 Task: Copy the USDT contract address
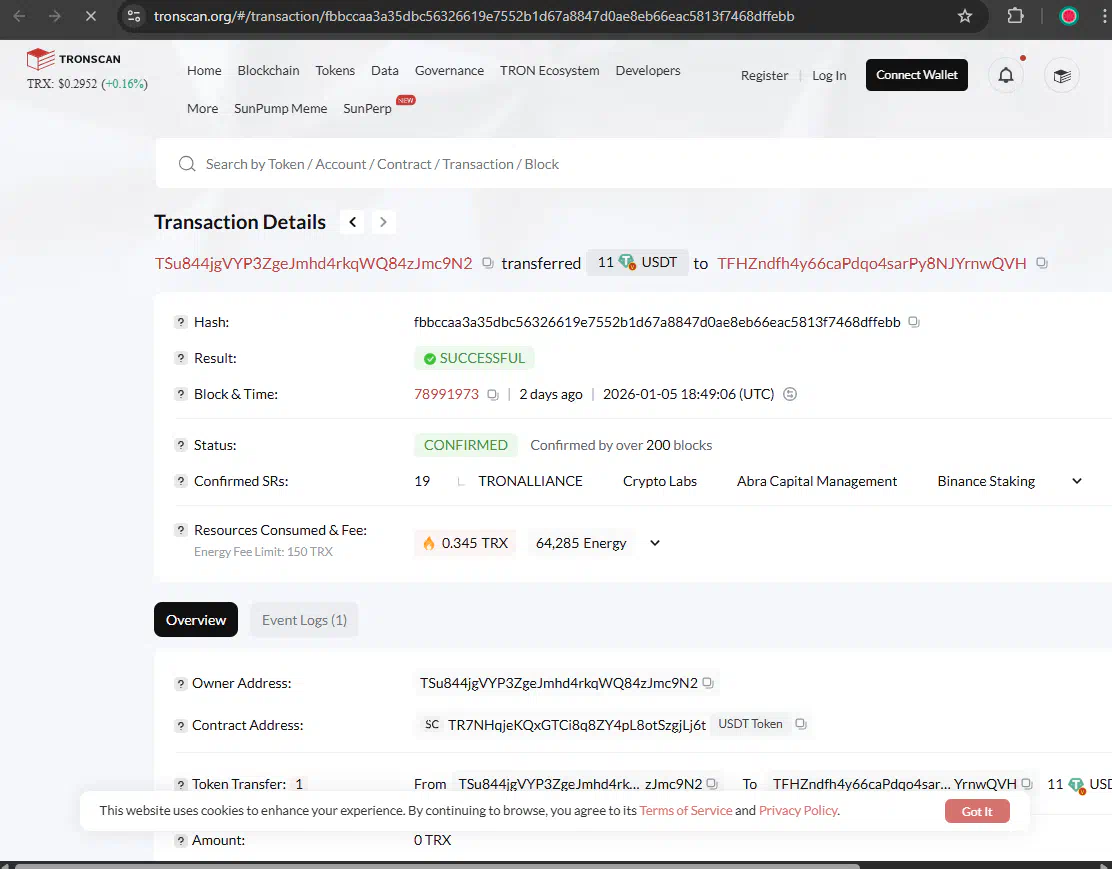[800, 724]
